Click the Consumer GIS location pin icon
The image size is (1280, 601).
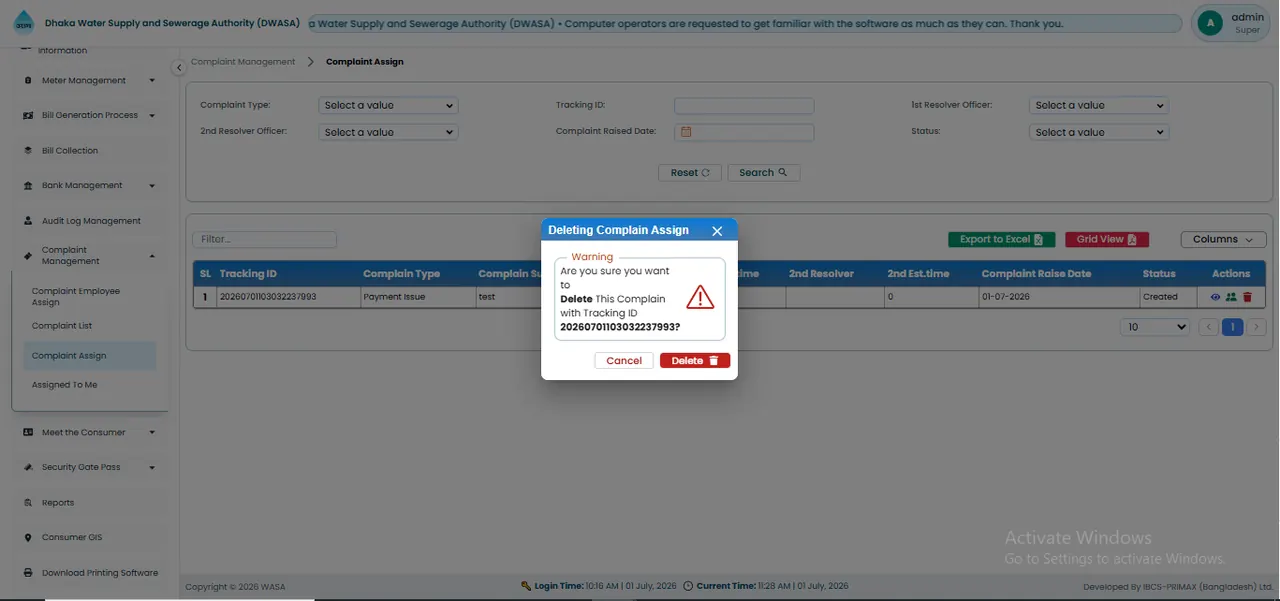click(28, 538)
